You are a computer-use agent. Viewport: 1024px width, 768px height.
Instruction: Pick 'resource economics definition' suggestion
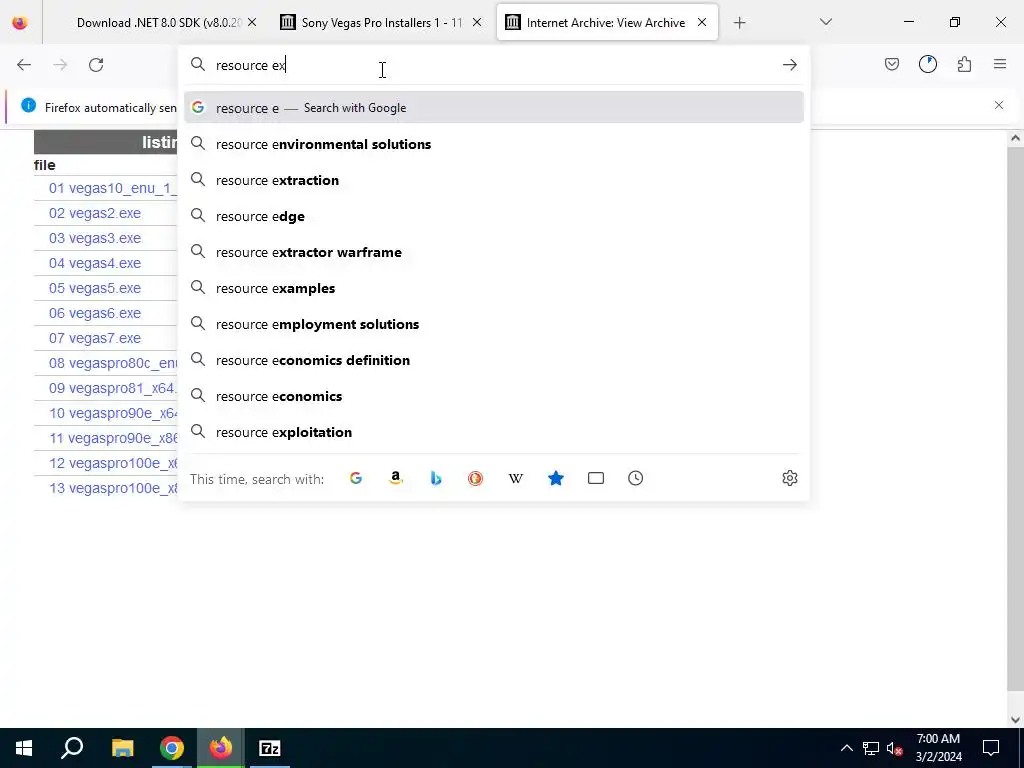[x=494, y=360]
